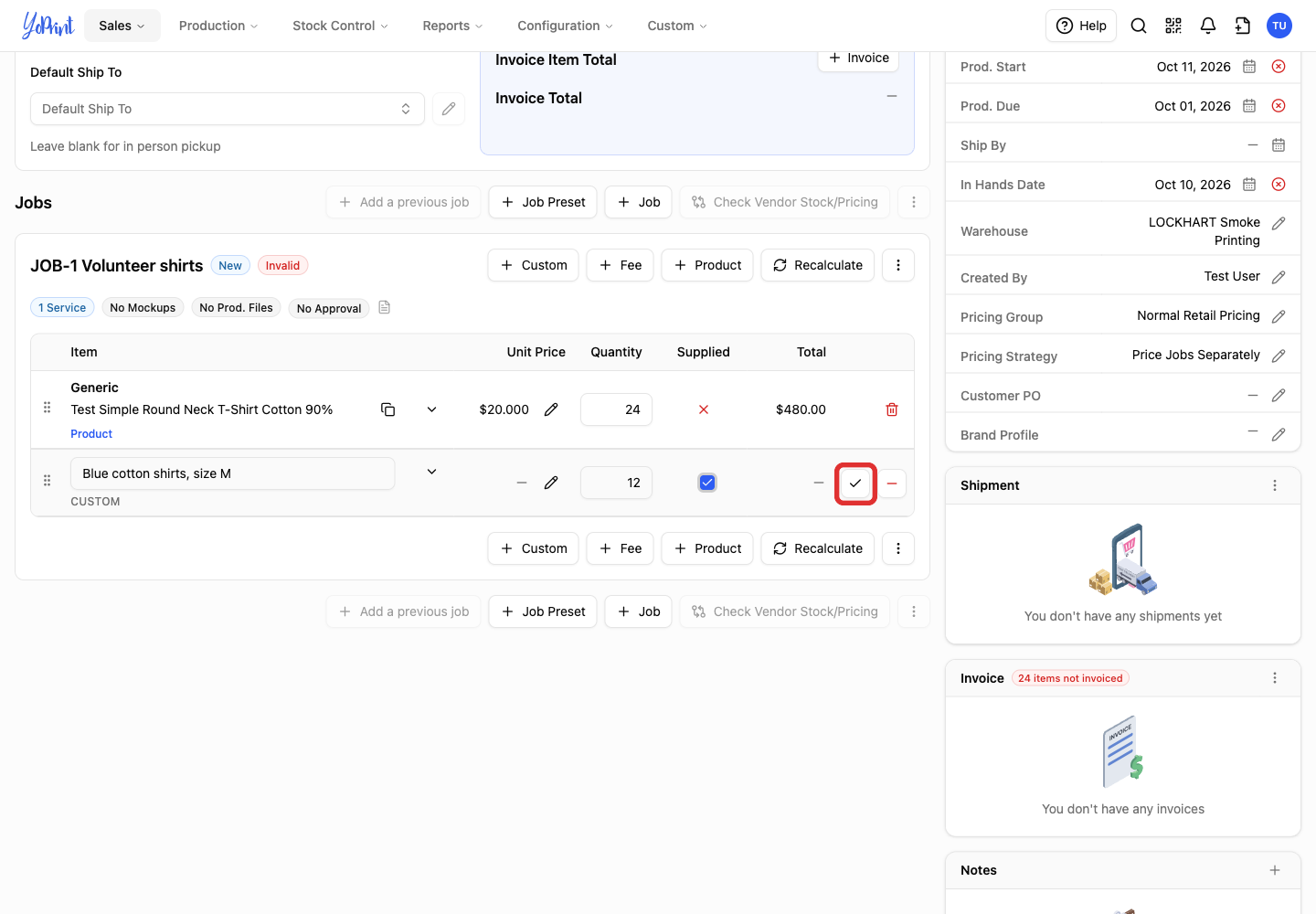Open the Reports menu
This screenshot has width=1316, height=914.
click(x=452, y=26)
